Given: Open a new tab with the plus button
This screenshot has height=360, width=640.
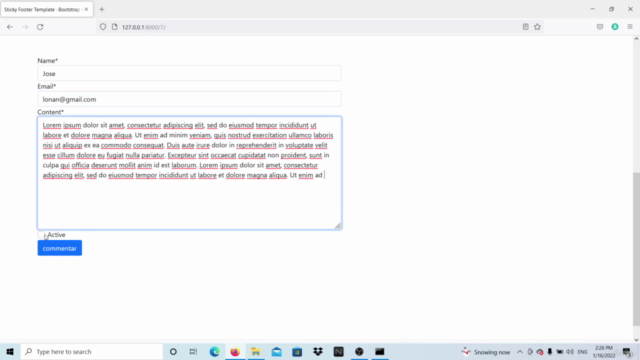Looking at the screenshot, I should [x=102, y=9].
